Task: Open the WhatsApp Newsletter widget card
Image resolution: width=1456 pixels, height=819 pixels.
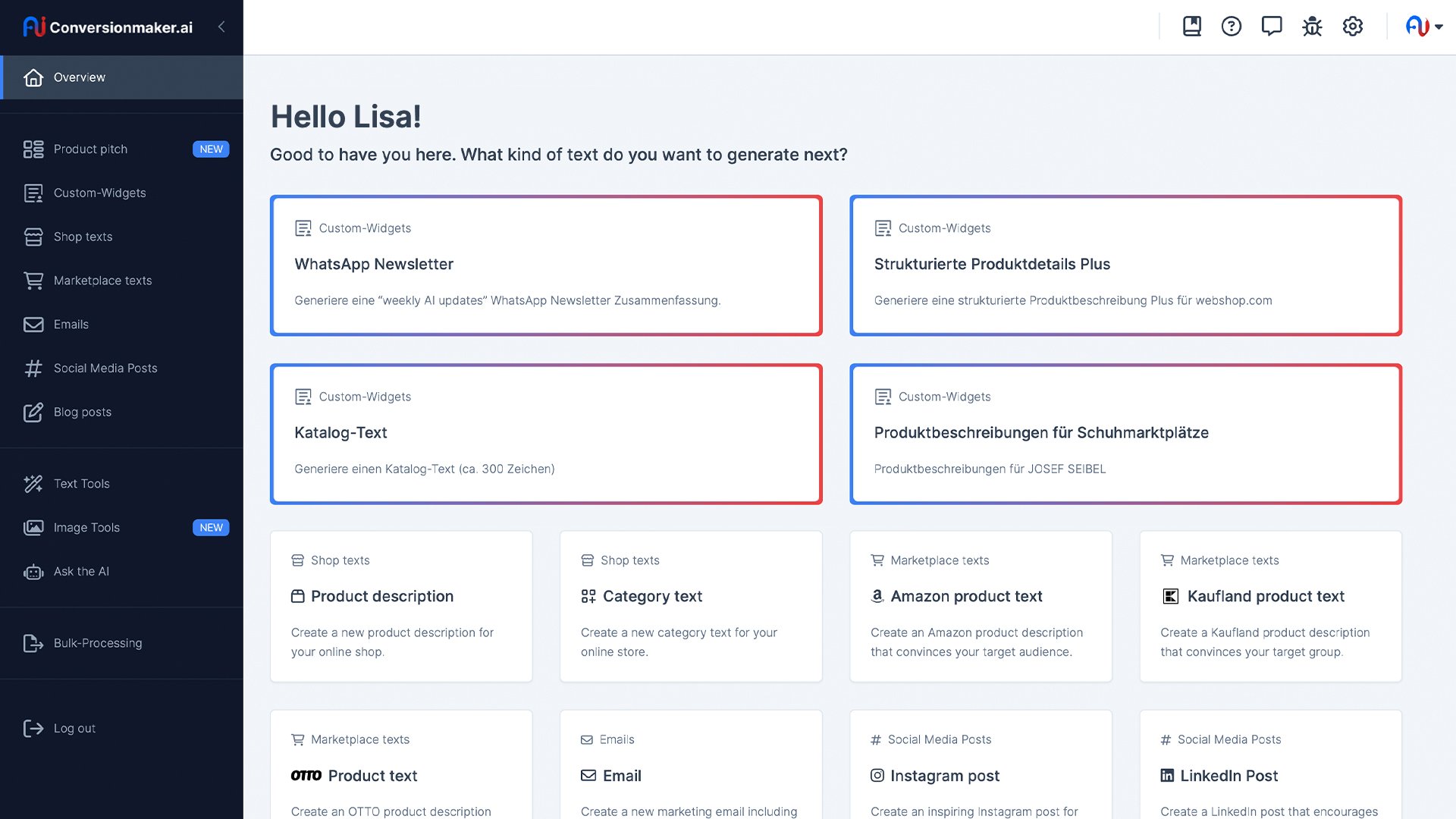Action: click(x=546, y=265)
